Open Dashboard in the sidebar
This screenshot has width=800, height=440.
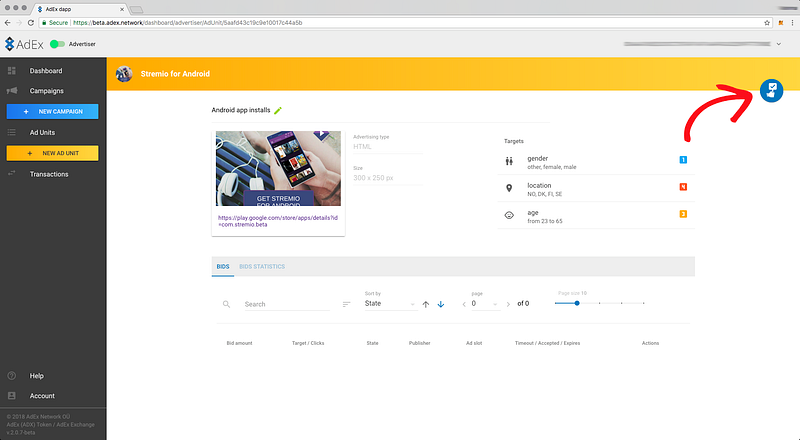(x=46, y=70)
